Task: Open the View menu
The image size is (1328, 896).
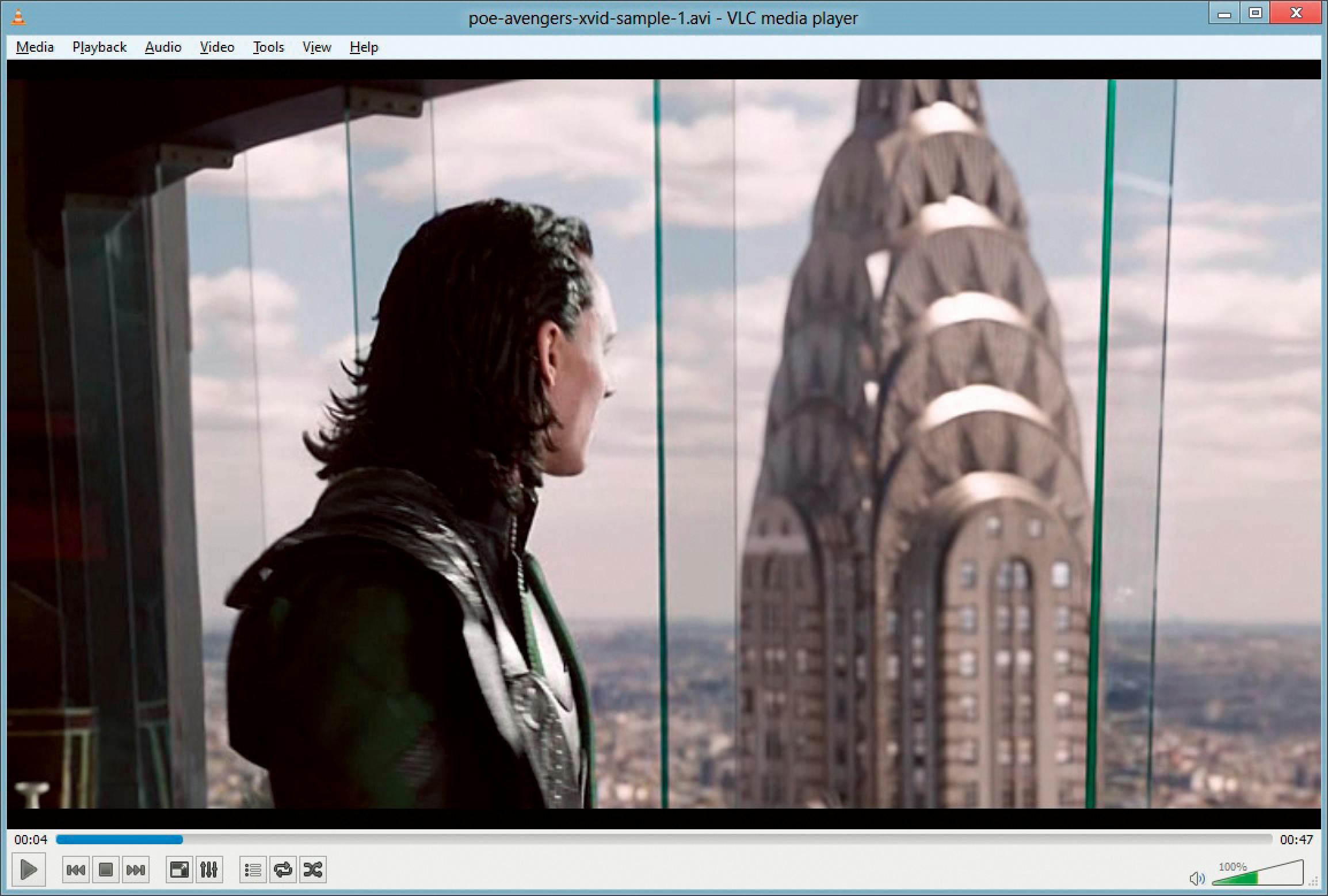Action: pos(316,47)
